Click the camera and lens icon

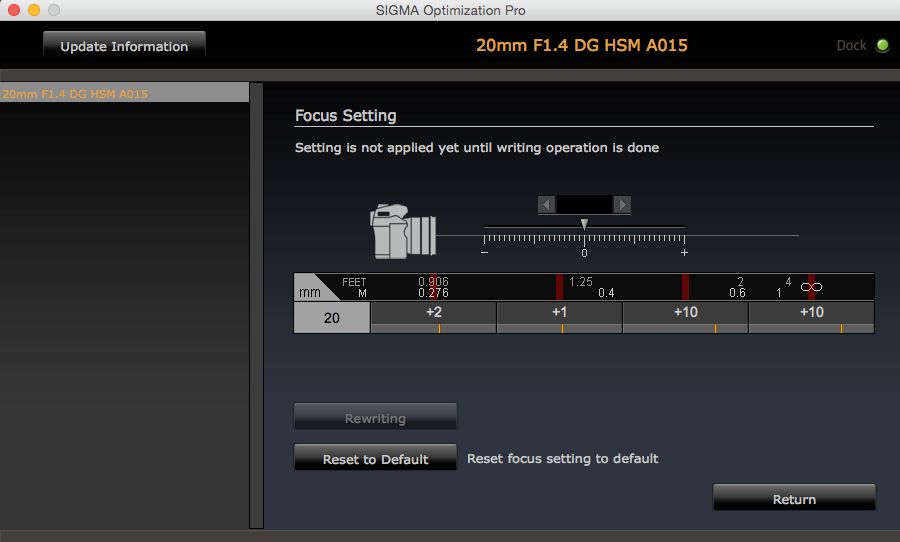(x=404, y=231)
